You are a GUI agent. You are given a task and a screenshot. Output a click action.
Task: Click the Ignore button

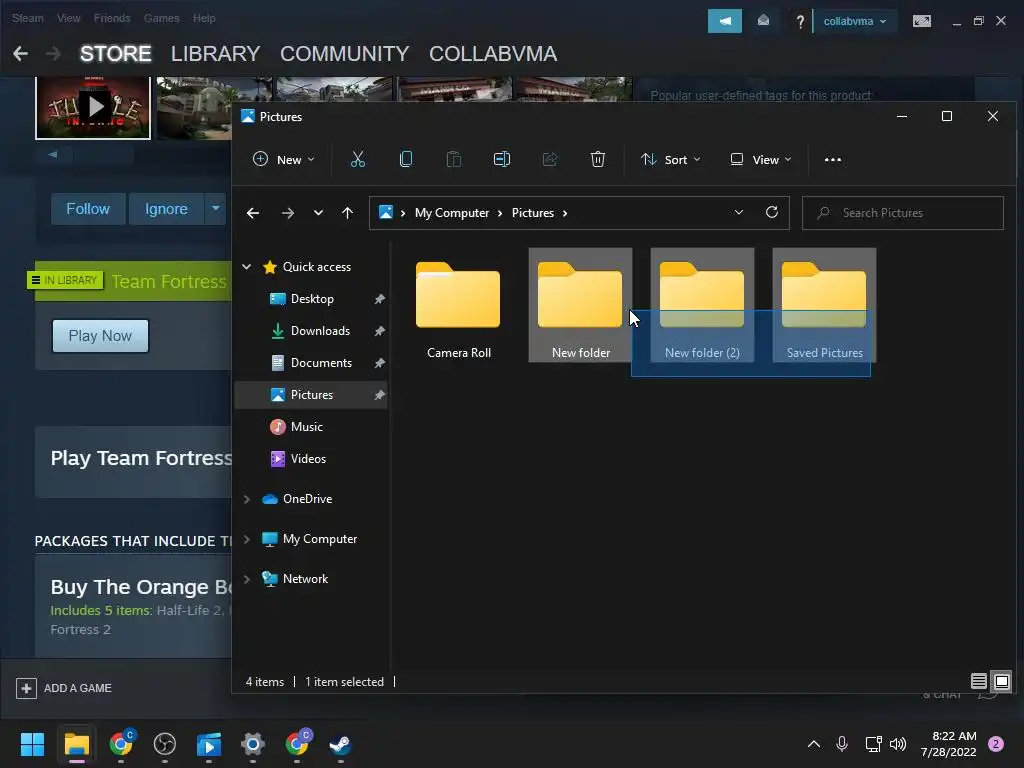[166, 209]
